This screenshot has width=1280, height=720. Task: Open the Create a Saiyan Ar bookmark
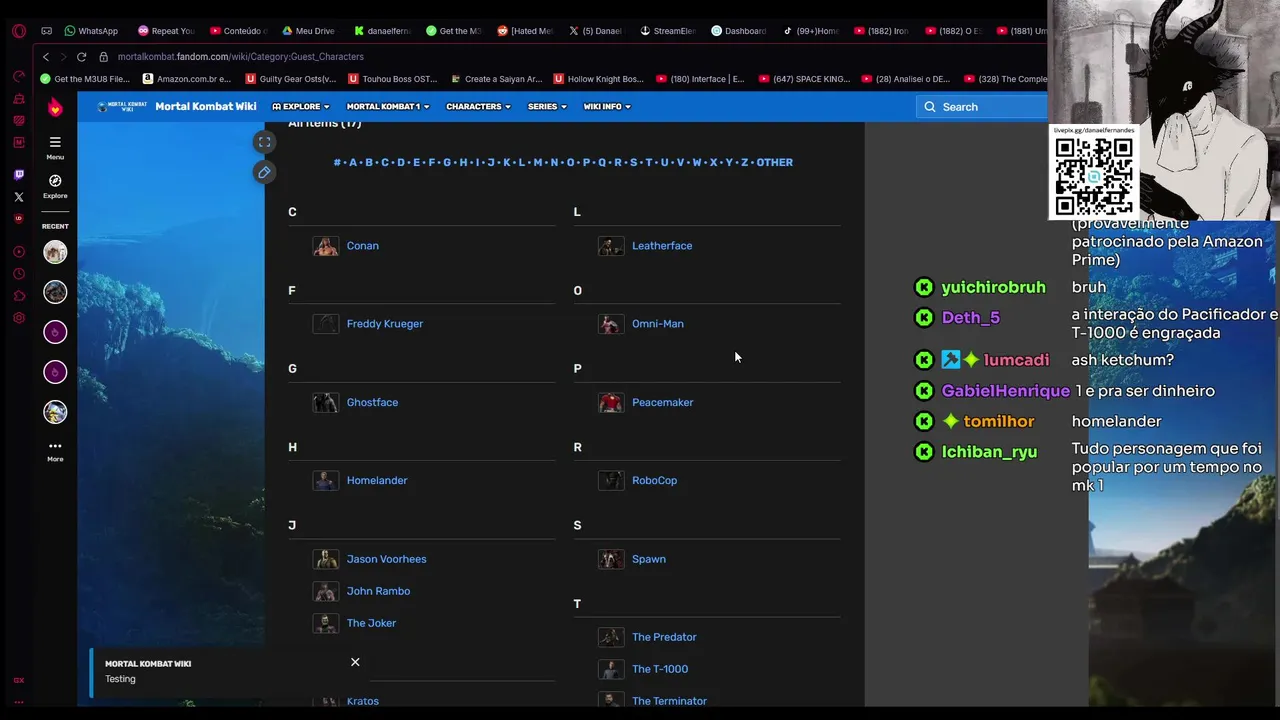click(496, 79)
